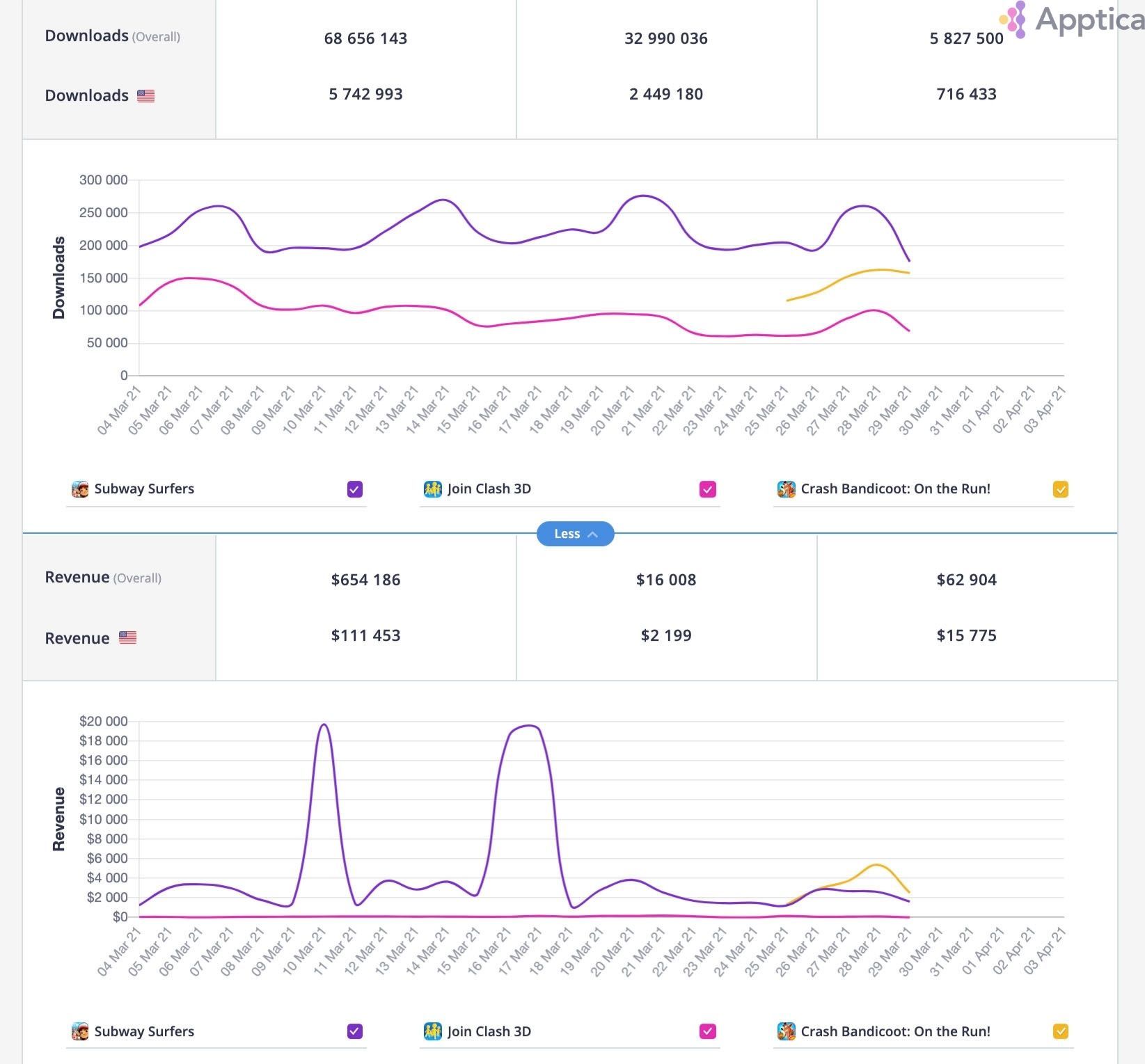Click the $20 000 tick on revenue axis

(104, 722)
